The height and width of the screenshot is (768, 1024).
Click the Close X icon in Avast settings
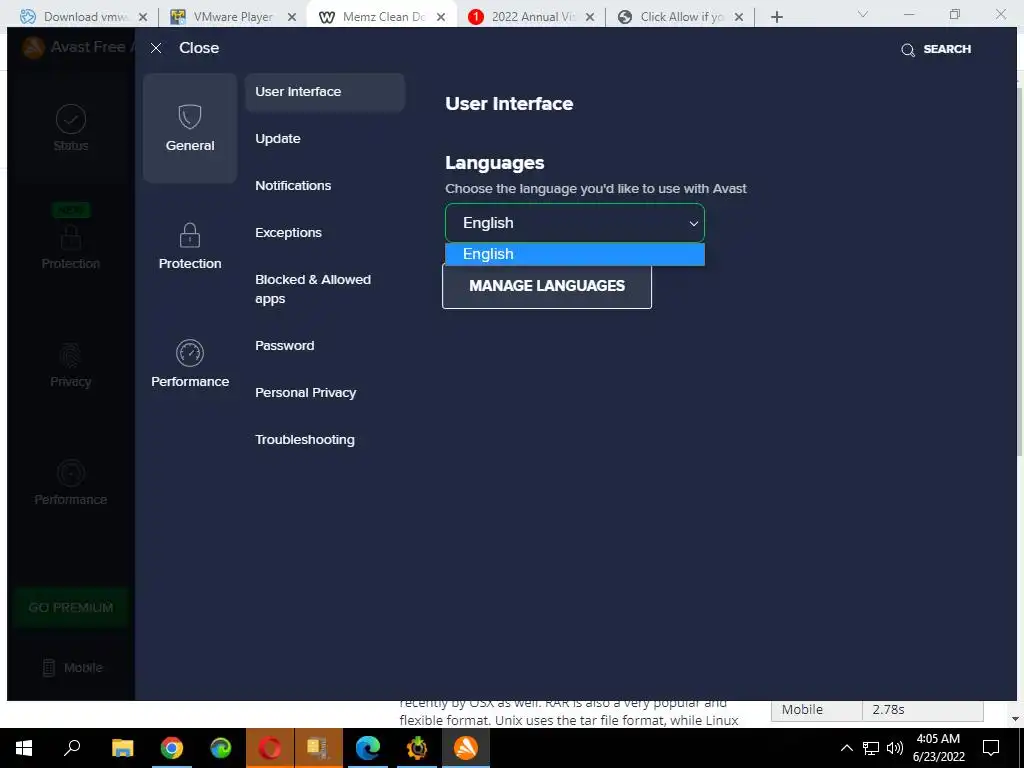[155, 48]
